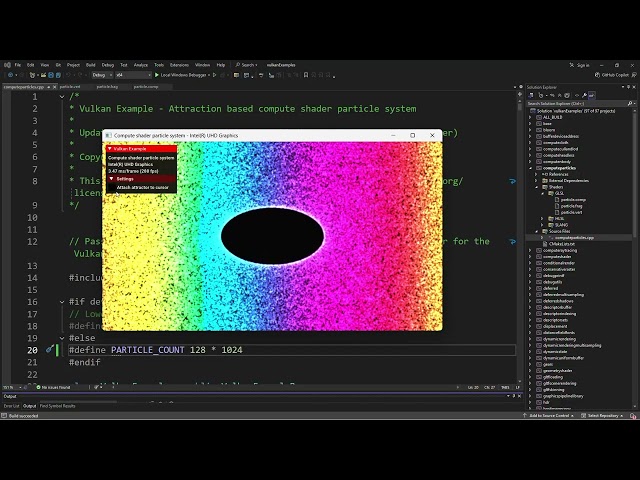Image resolution: width=640 pixels, height=480 pixels.
Task: Click the black ellipse in particle window
Action: click(273, 236)
